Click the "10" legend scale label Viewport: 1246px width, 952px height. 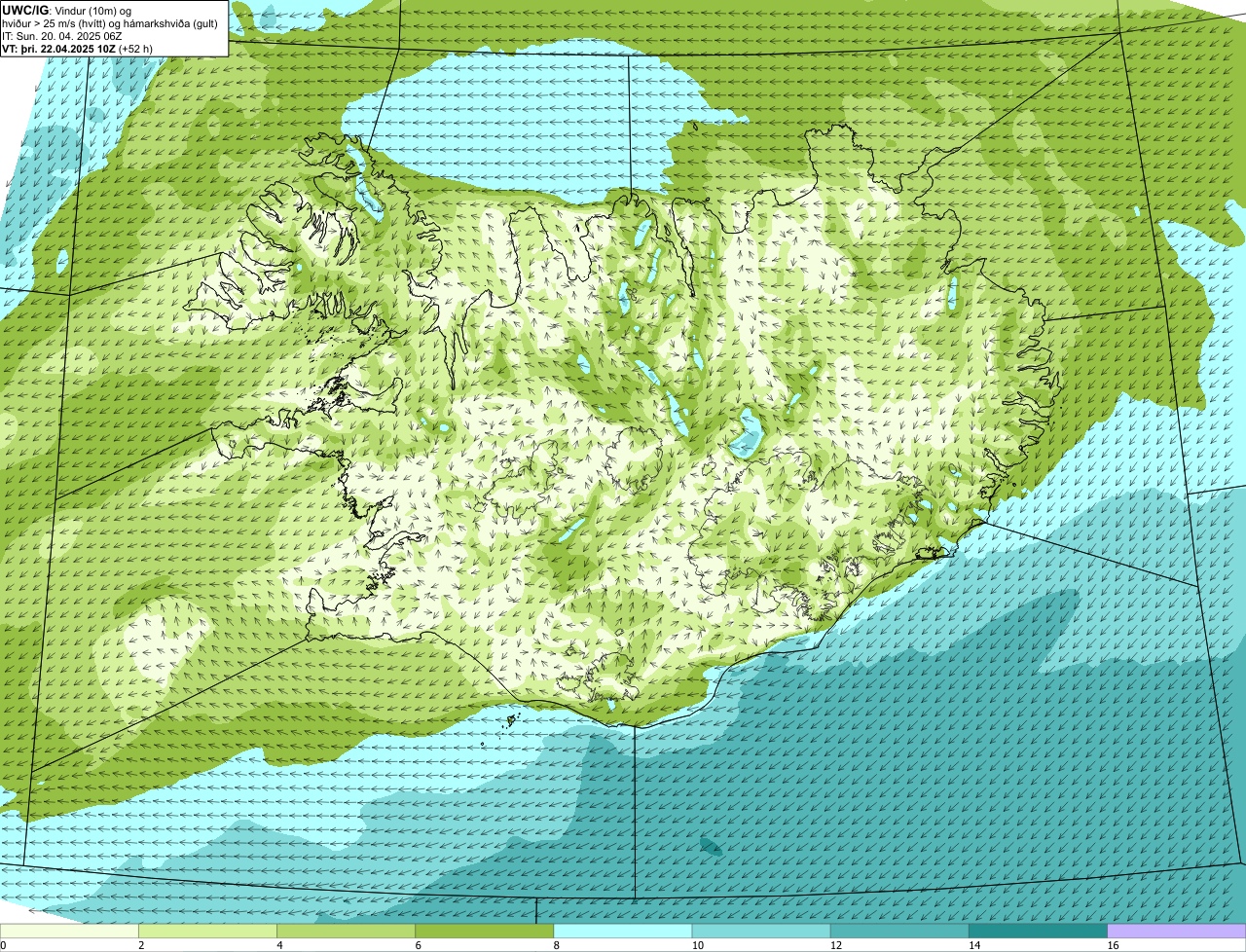pos(697,945)
